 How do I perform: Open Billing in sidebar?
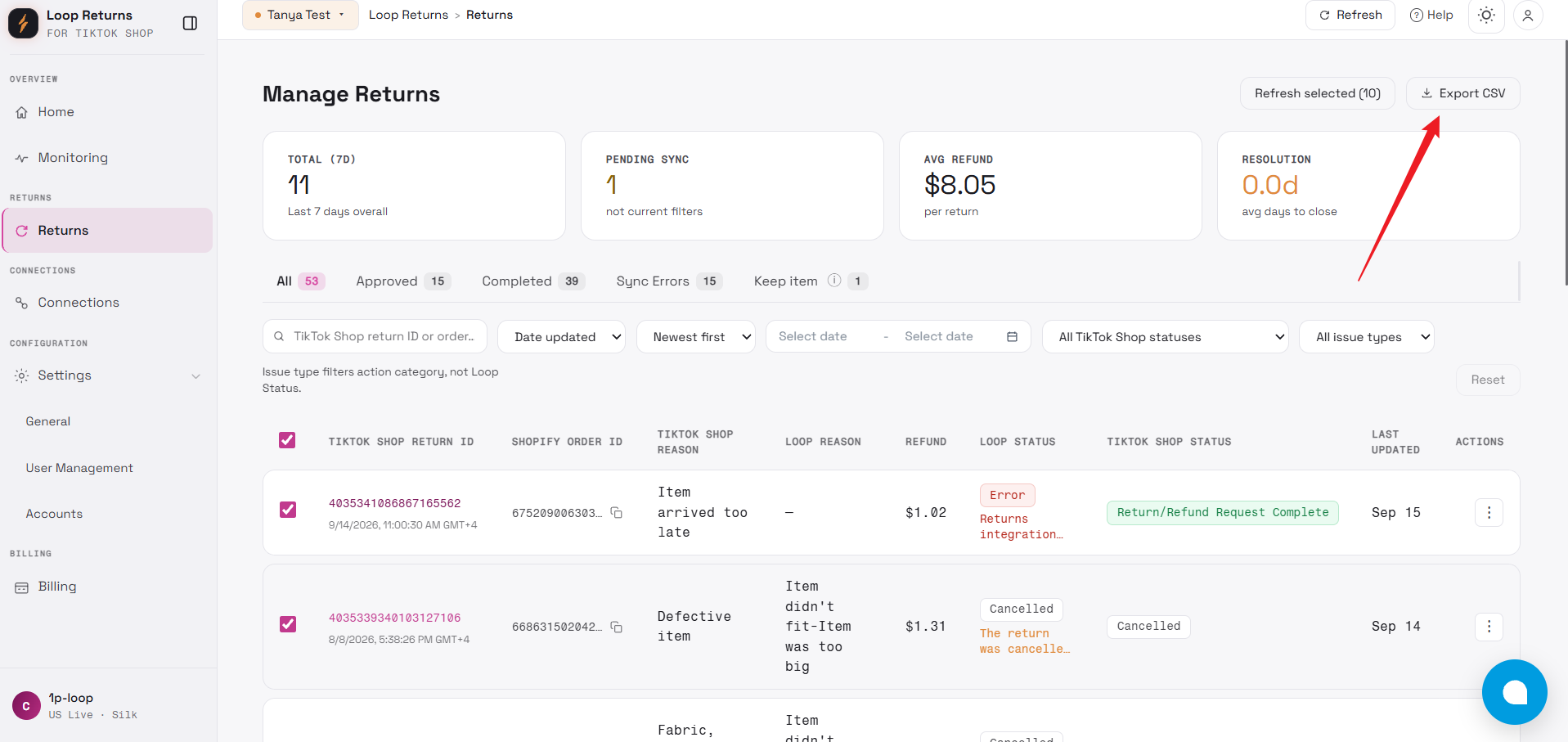click(x=107, y=587)
